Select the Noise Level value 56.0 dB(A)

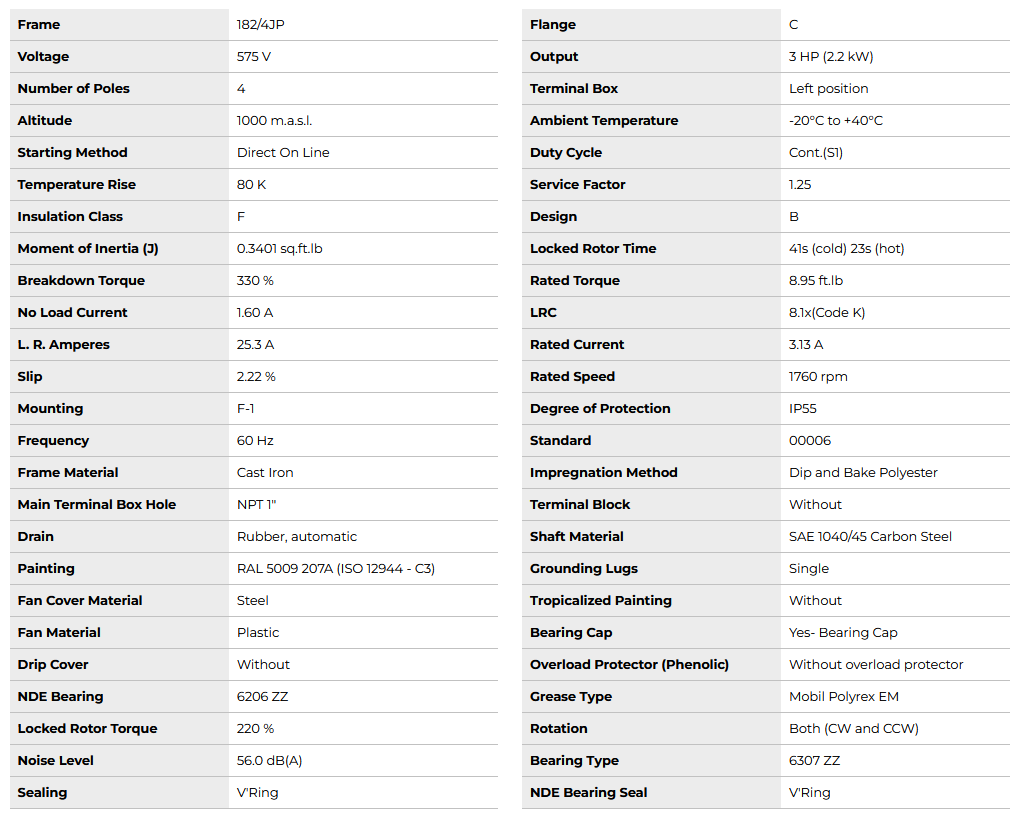(x=270, y=760)
